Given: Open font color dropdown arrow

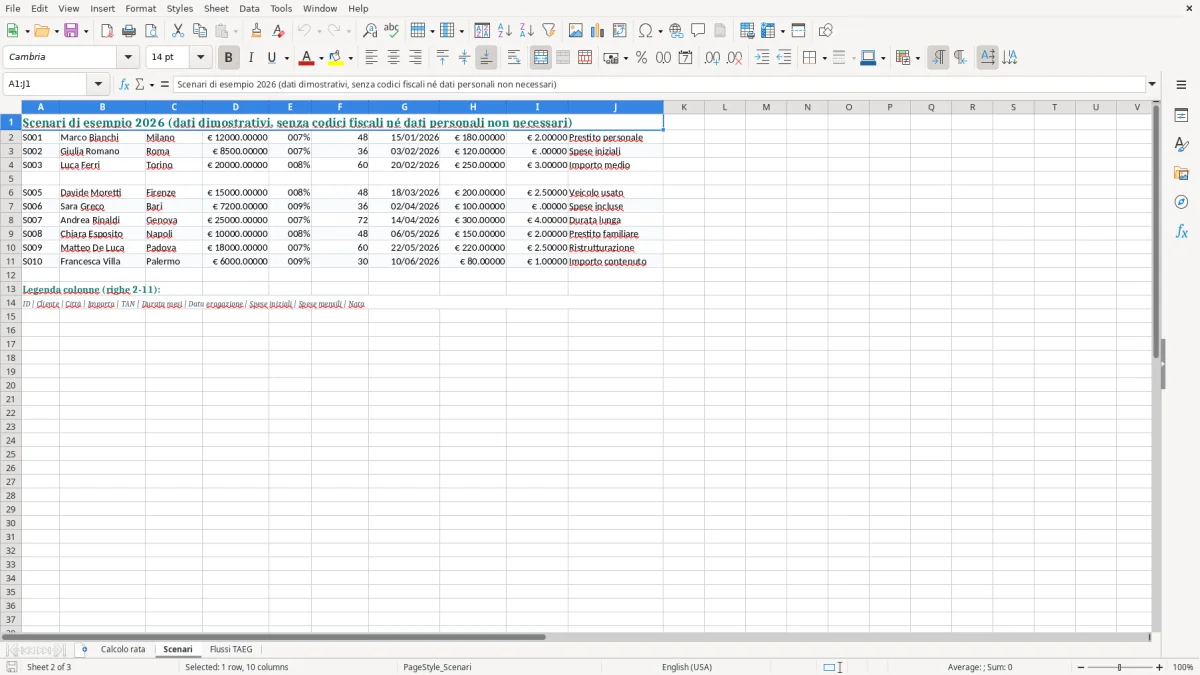Looking at the screenshot, I should pos(321,58).
